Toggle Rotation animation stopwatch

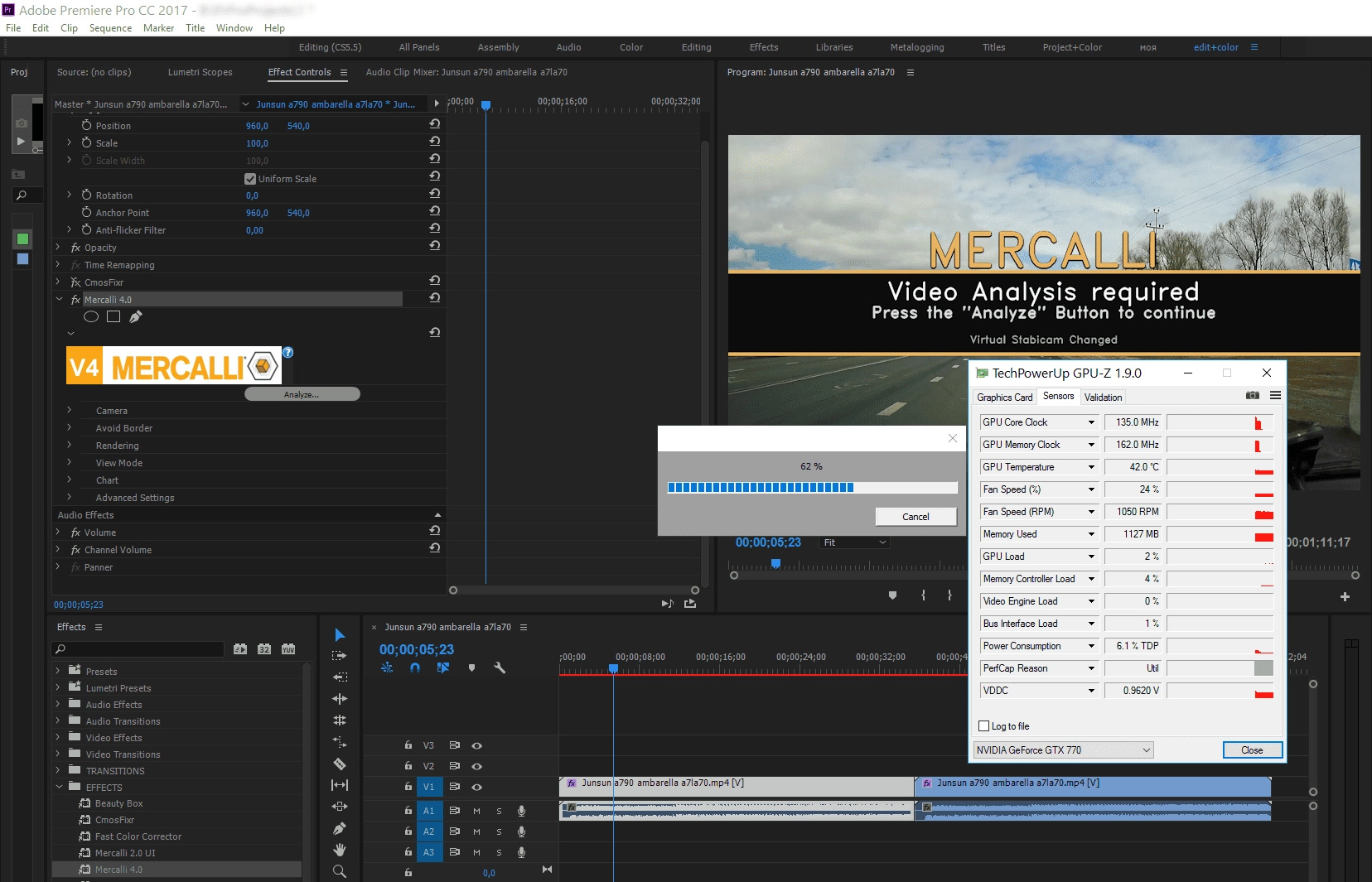[86, 195]
